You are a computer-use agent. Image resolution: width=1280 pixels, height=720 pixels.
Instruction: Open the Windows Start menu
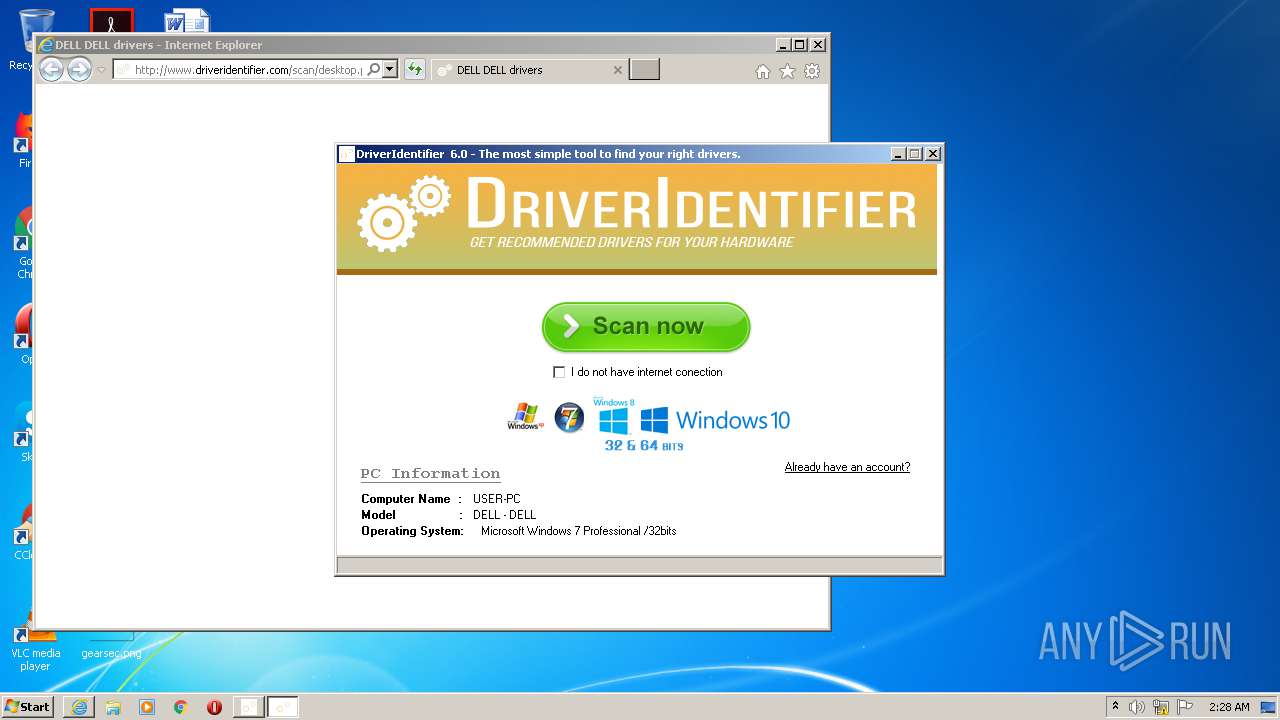(28, 706)
